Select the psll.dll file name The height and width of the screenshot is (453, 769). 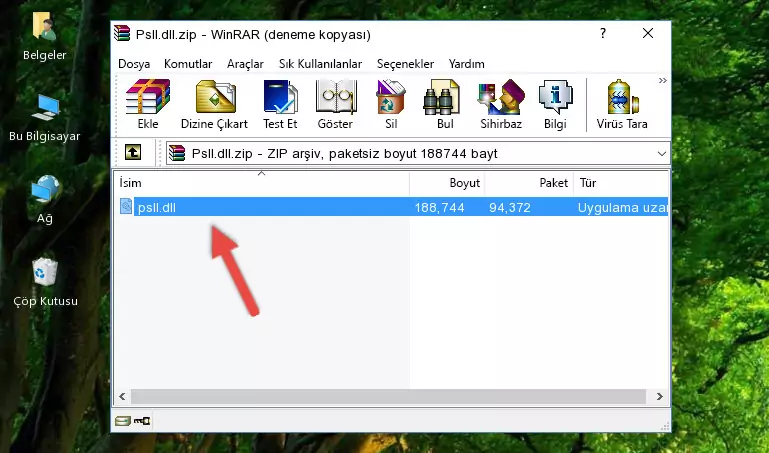156,207
